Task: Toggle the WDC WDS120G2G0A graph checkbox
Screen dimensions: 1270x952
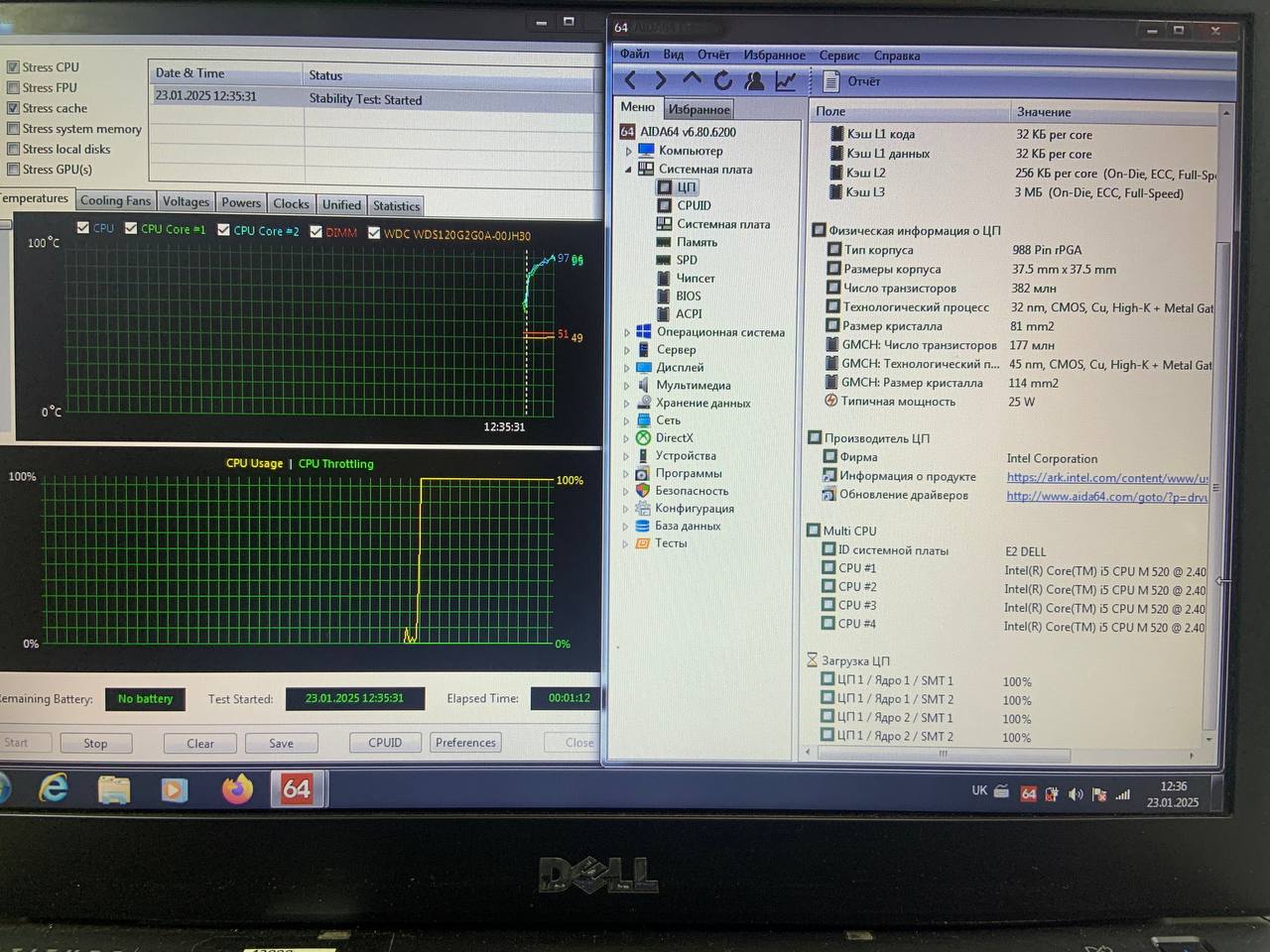Action: (374, 233)
